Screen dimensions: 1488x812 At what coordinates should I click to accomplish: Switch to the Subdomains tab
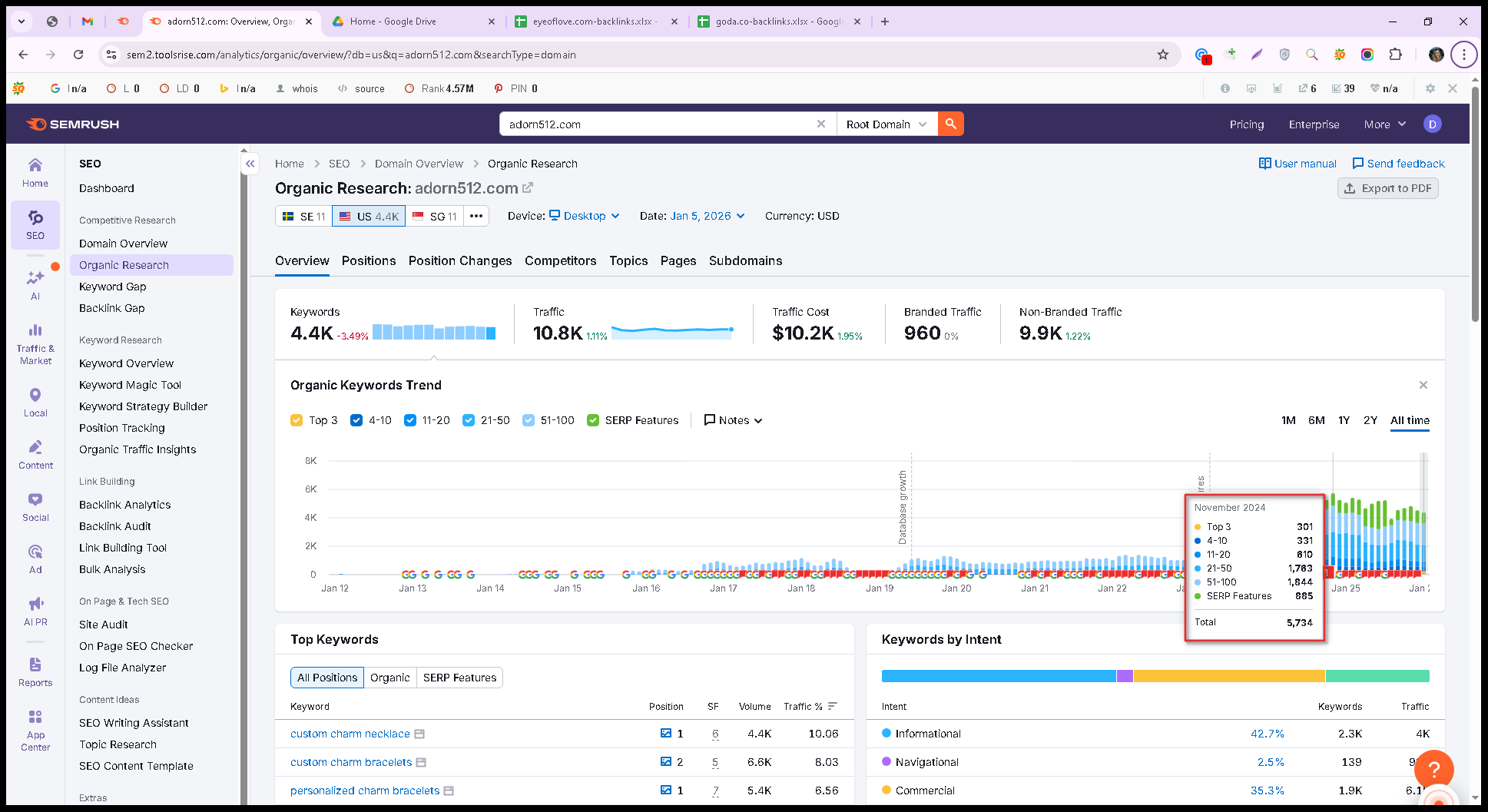pos(746,260)
